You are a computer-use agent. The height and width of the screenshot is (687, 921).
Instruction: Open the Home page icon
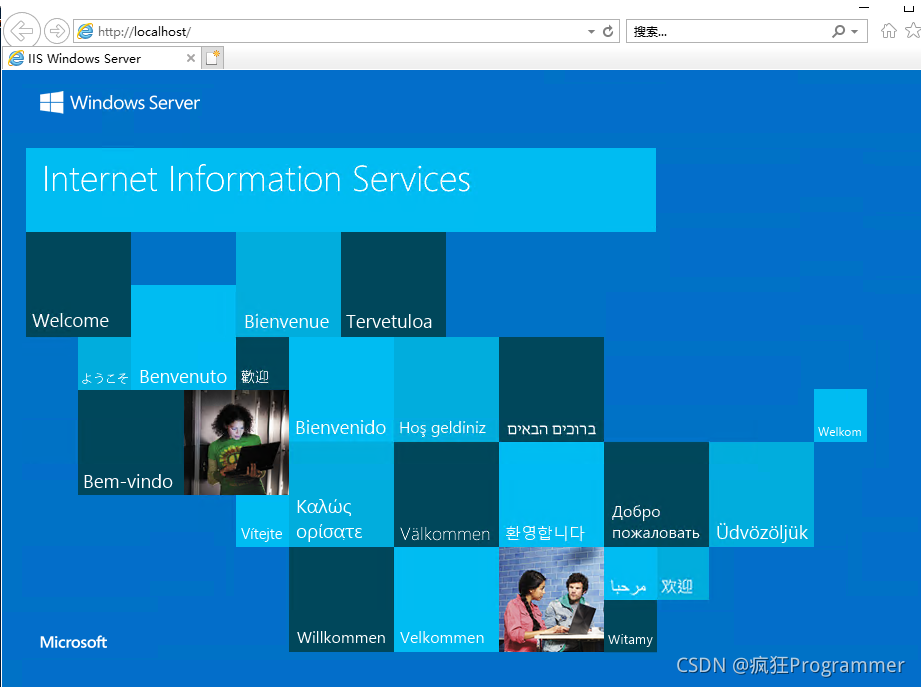click(888, 31)
